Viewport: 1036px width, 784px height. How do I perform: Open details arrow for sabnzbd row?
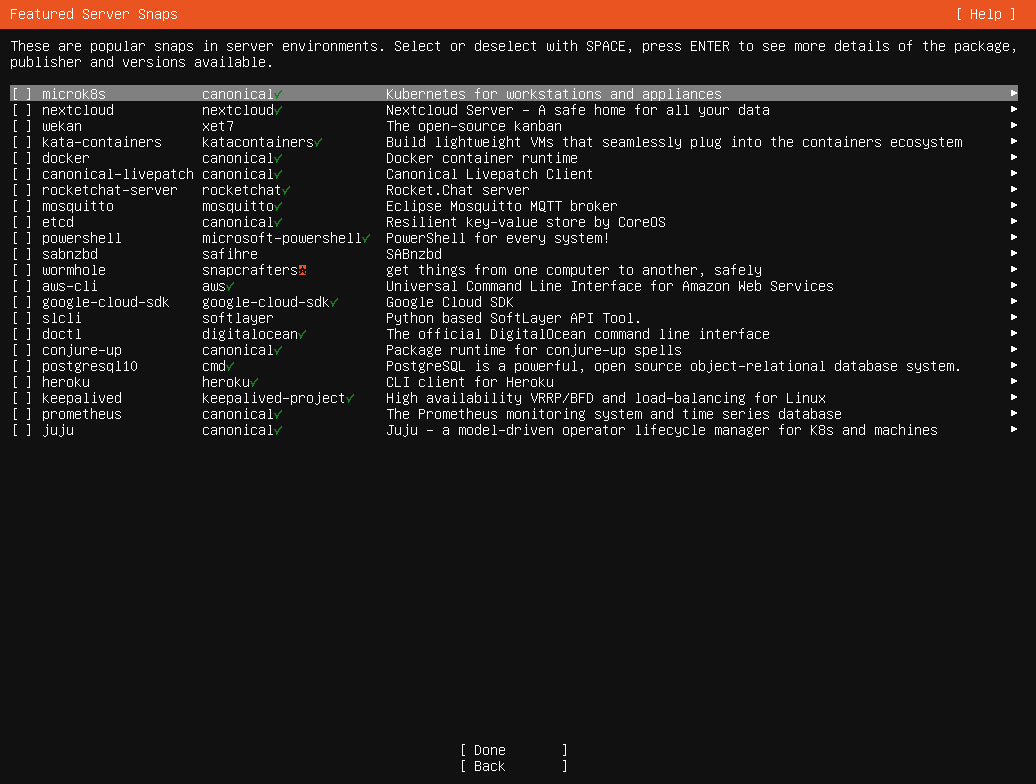point(1014,253)
